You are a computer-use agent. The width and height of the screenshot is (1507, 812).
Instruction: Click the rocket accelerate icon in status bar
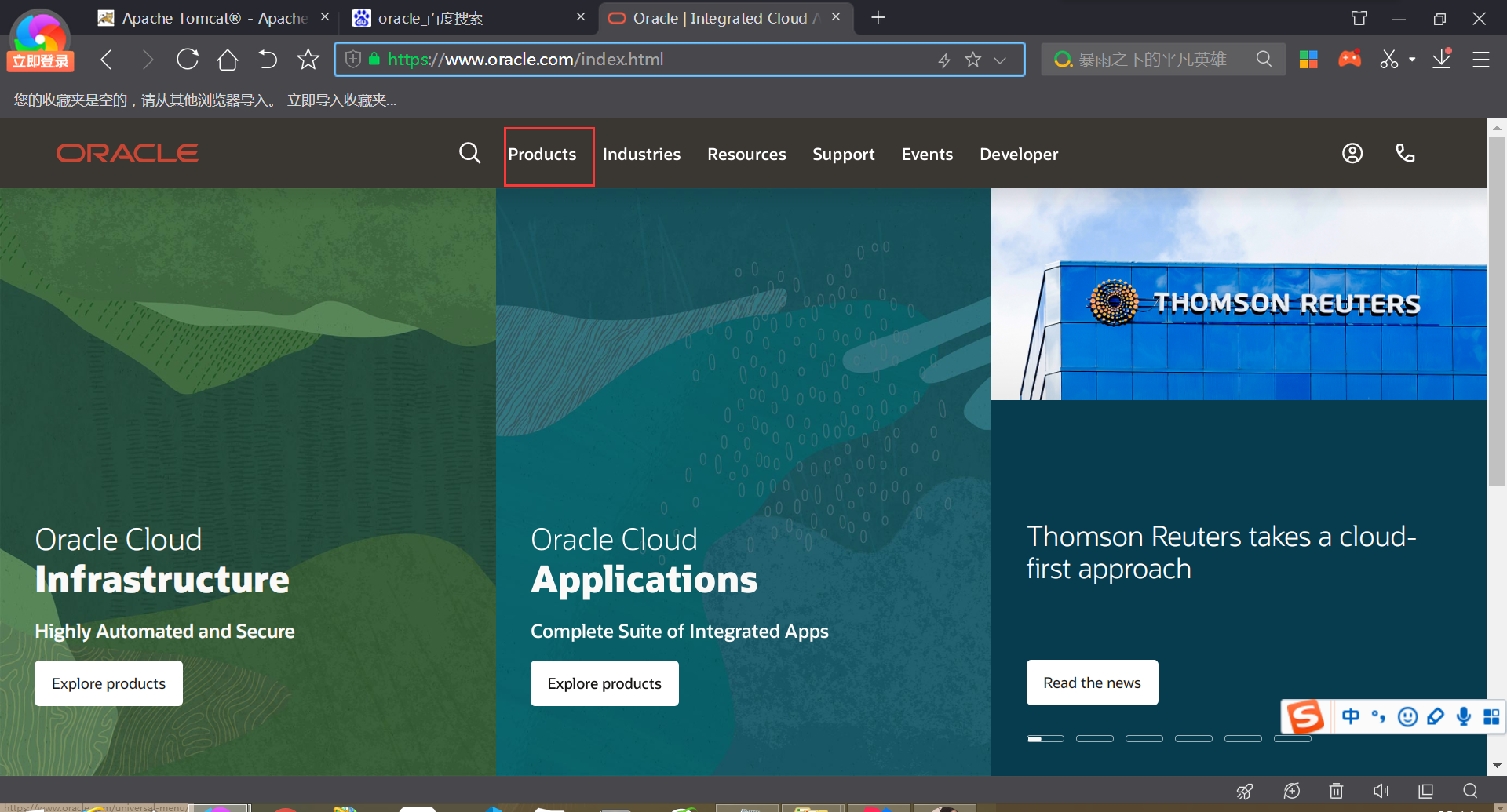[x=1245, y=791]
